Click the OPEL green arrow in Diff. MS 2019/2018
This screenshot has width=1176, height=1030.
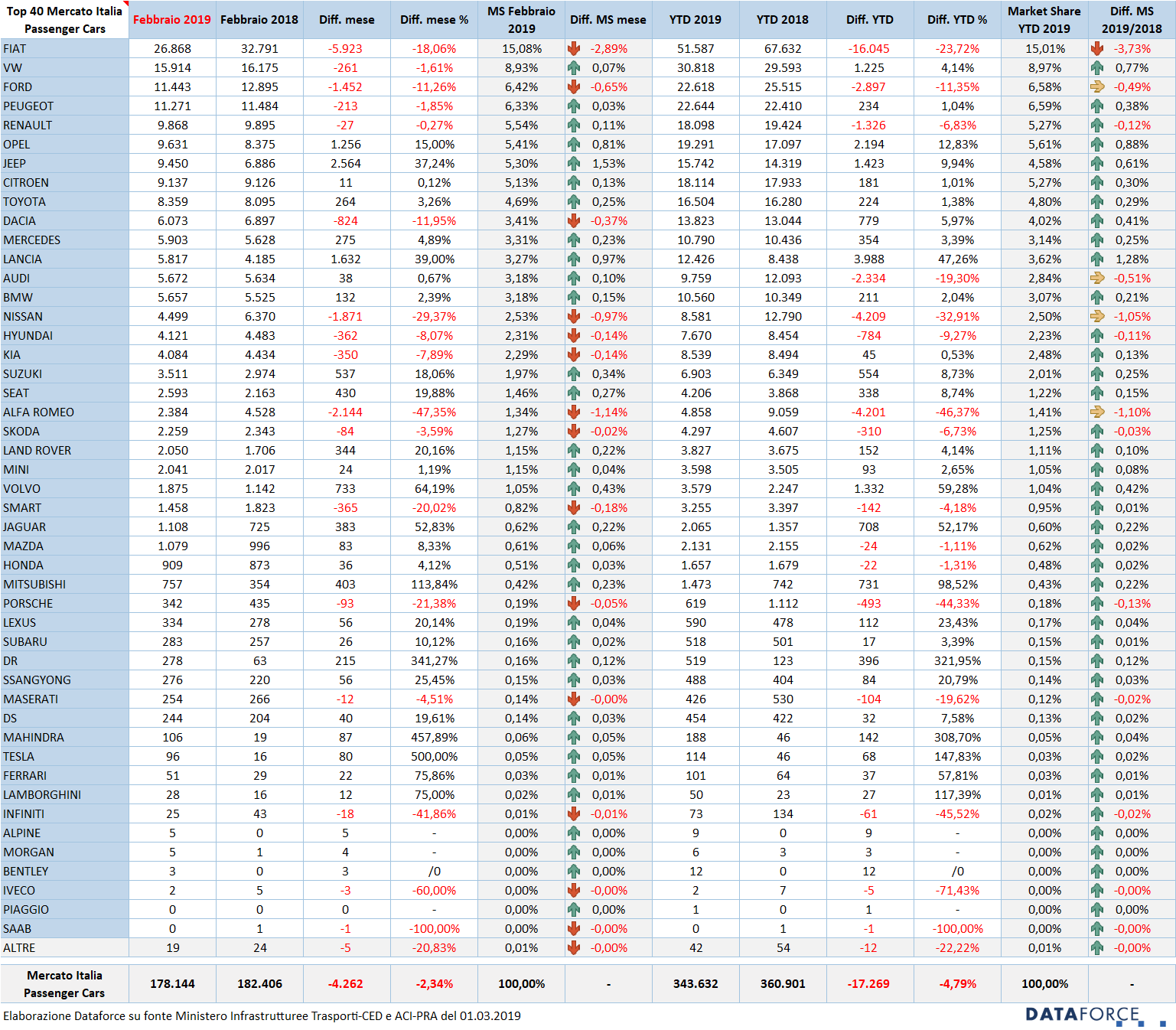pos(1097,144)
